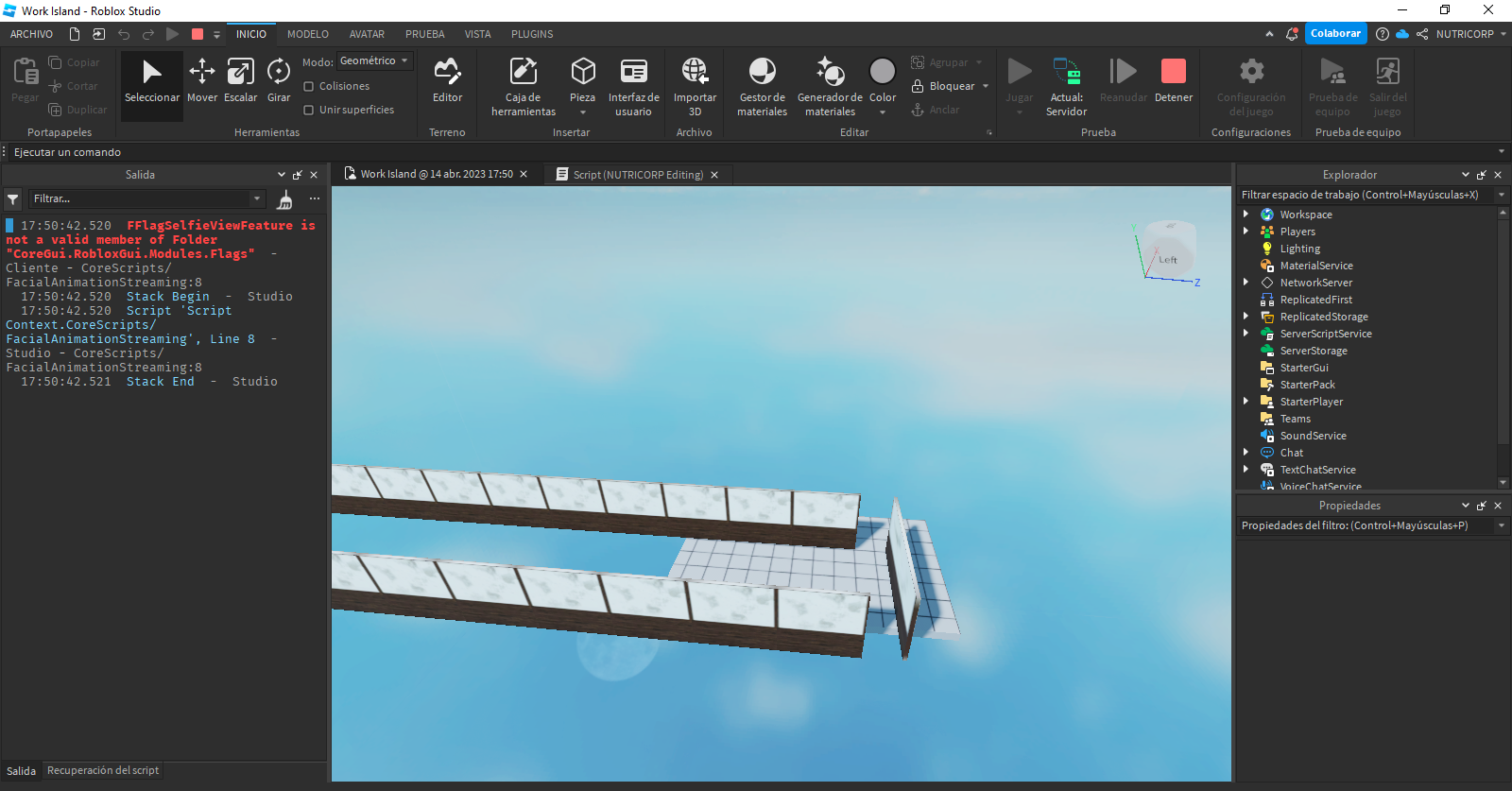Expand the ServerScriptService node
Image resolution: width=1512 pixels, height=791 pixels.
[x=1246, y=334]
